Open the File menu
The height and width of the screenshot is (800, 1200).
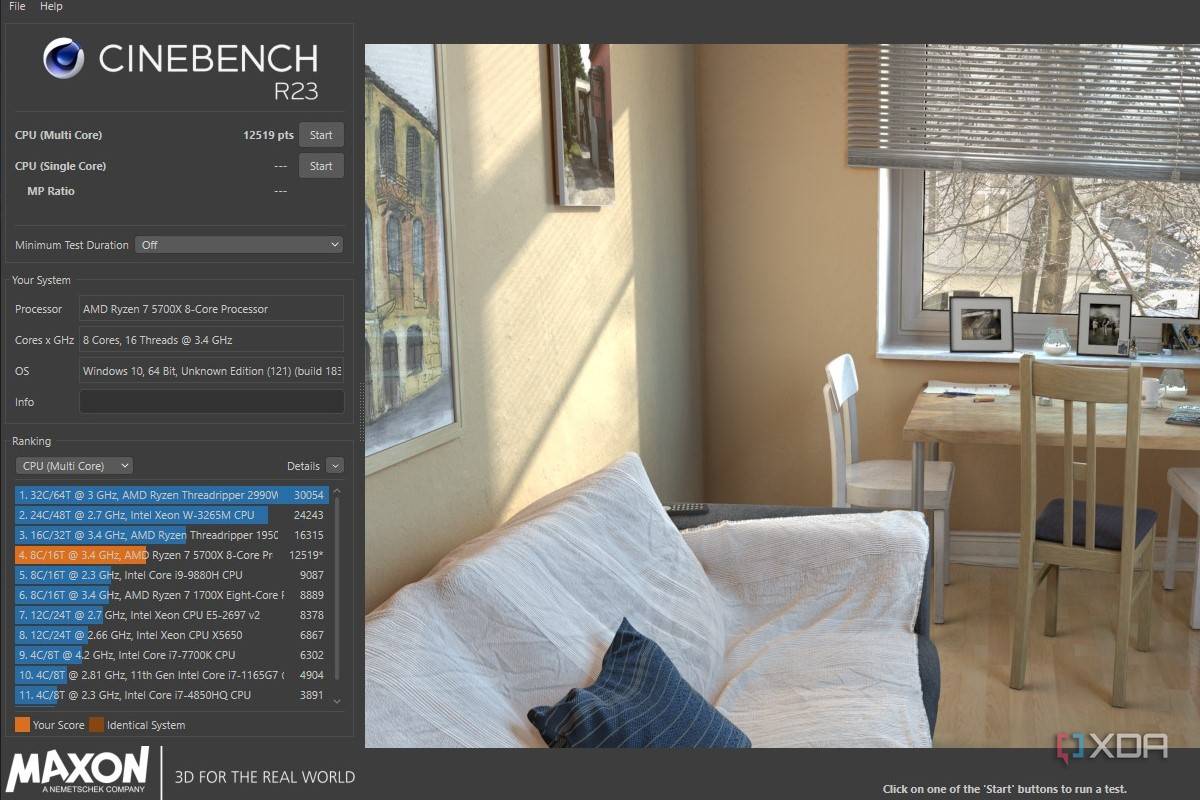click(17, 6)
